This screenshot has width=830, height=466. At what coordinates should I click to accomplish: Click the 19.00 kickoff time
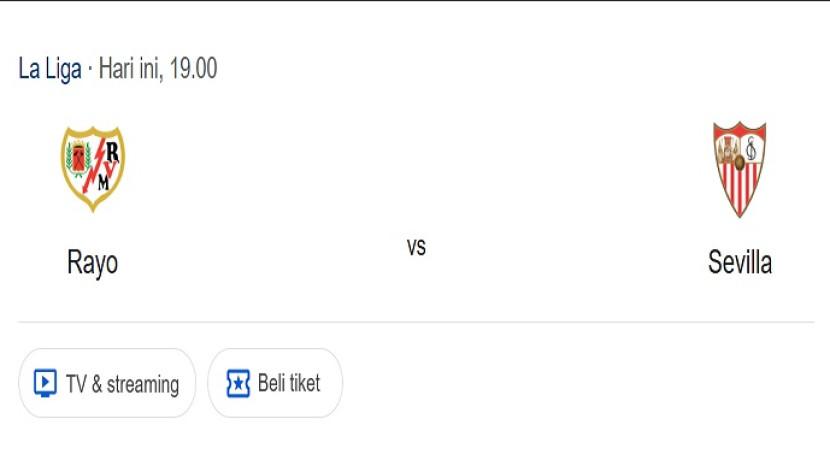tap(193, 70)
